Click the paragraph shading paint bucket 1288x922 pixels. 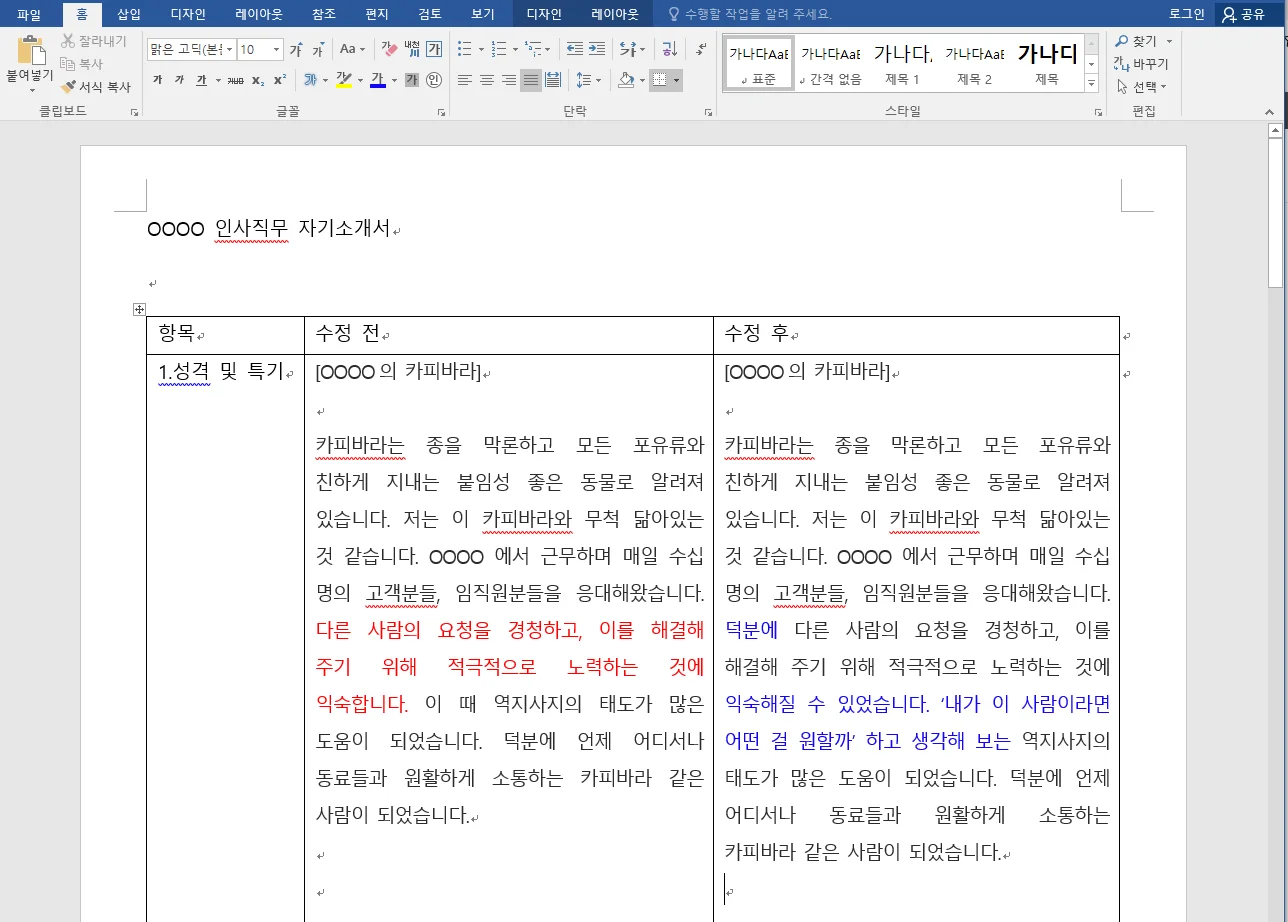point(626,80)
